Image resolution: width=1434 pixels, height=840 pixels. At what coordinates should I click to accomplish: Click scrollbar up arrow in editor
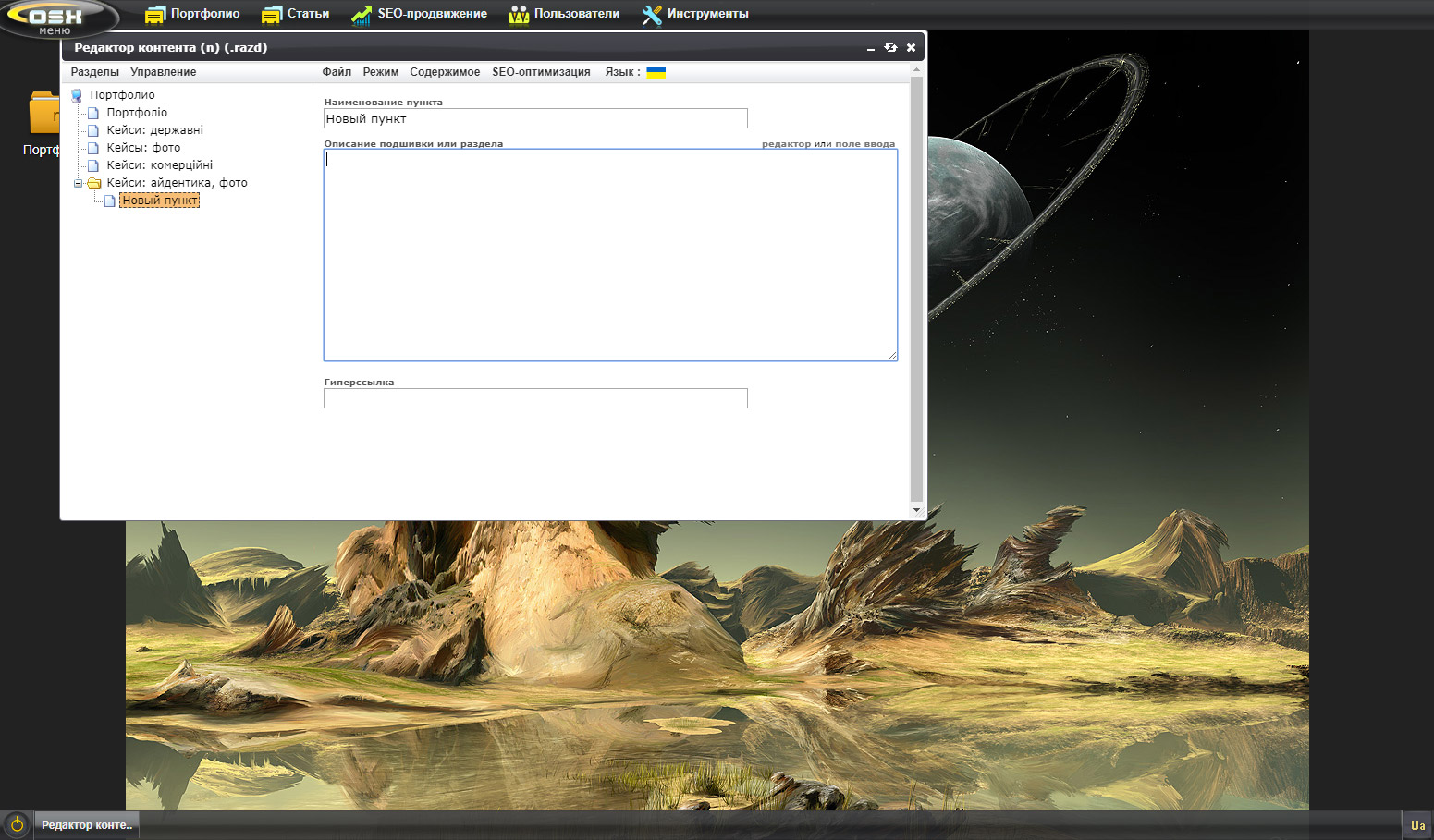coord(916,69)
